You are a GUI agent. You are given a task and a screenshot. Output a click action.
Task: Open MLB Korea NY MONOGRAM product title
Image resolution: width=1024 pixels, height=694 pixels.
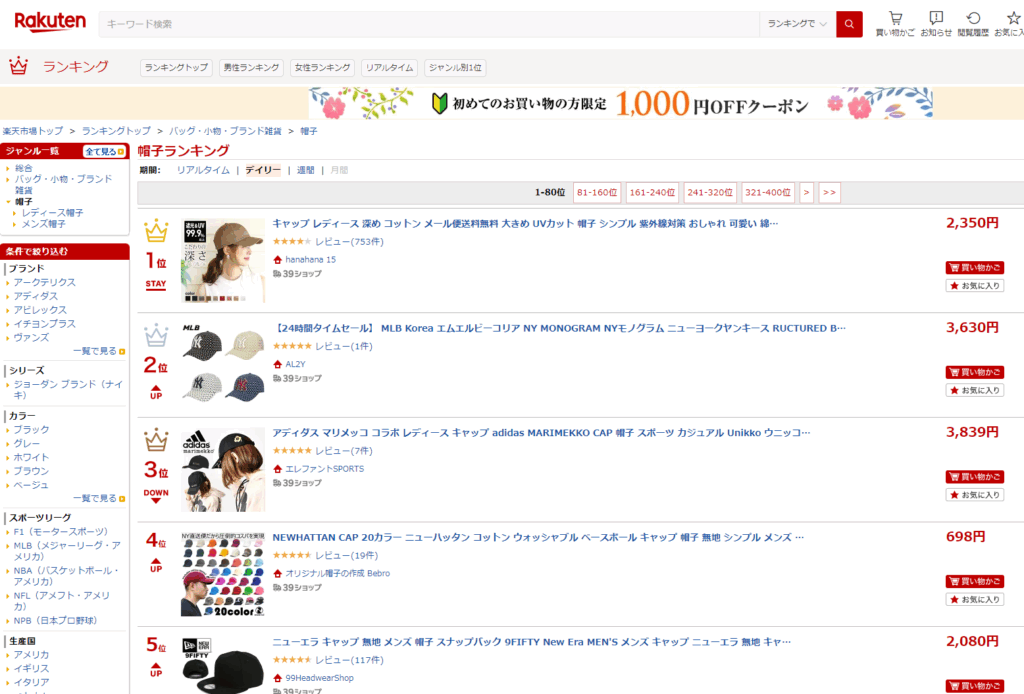560,328
